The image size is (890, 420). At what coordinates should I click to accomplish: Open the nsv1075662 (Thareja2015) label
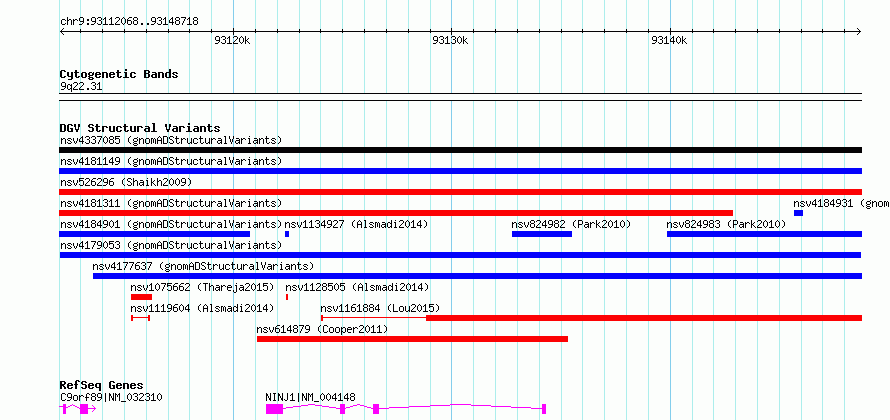203,287
